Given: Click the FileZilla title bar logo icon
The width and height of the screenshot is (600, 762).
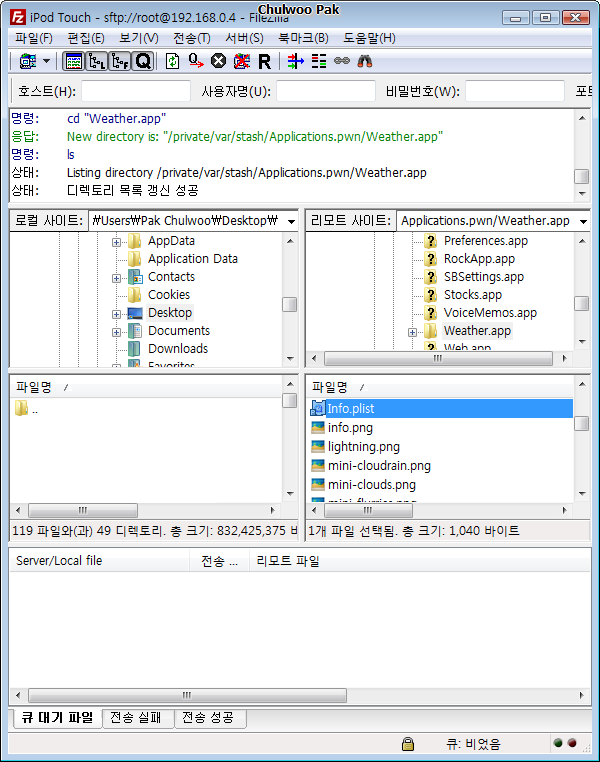Looking at the screenshot, I should click(18, 18).
